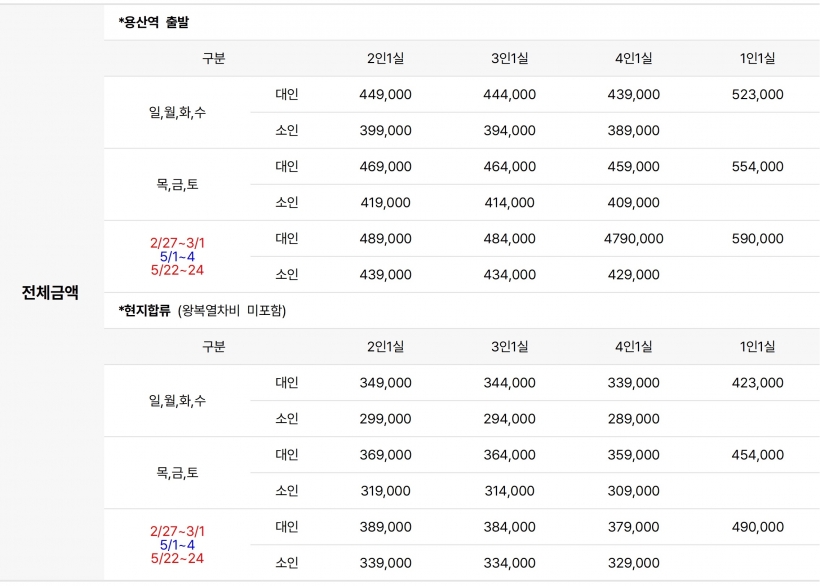
Task: Click the 434,000 child price cell
Action: point(509,275)
